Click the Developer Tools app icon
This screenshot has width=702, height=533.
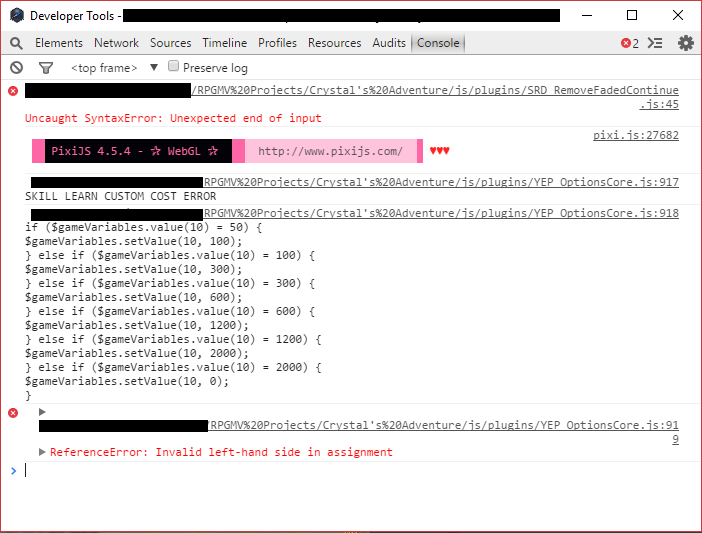pos(17,16)
